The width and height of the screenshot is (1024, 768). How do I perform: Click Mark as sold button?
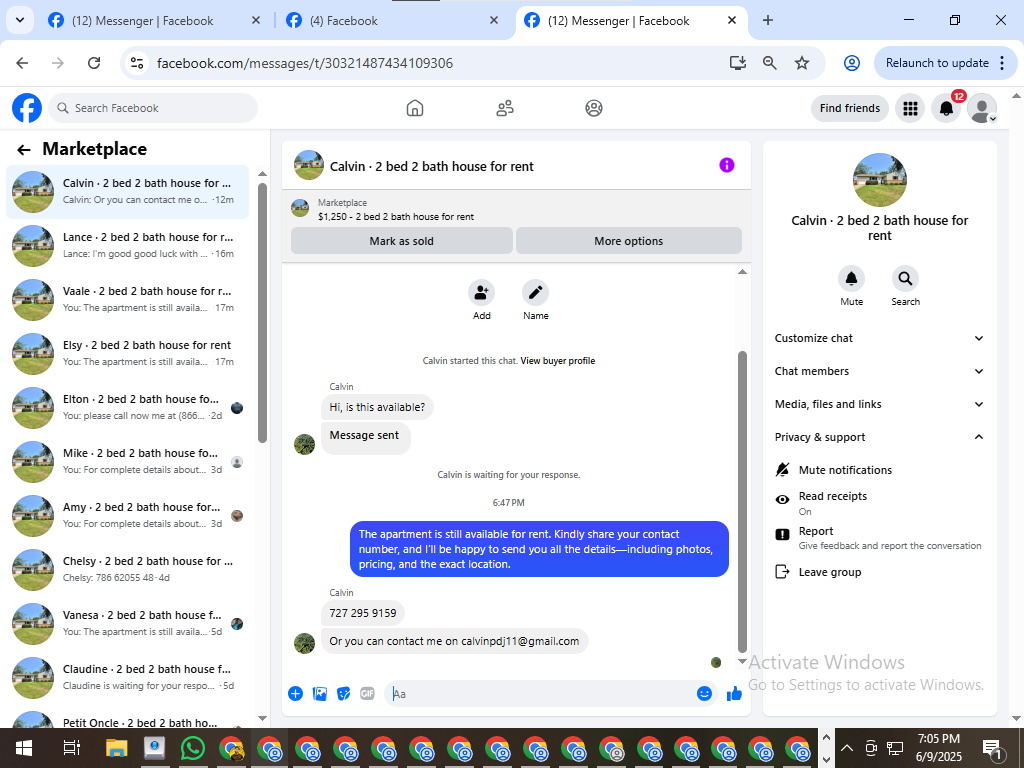(402, 241)
